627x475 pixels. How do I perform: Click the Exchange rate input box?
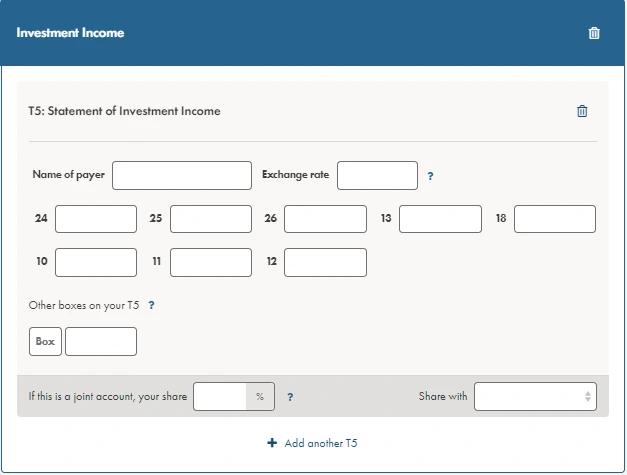coord(377,176)
